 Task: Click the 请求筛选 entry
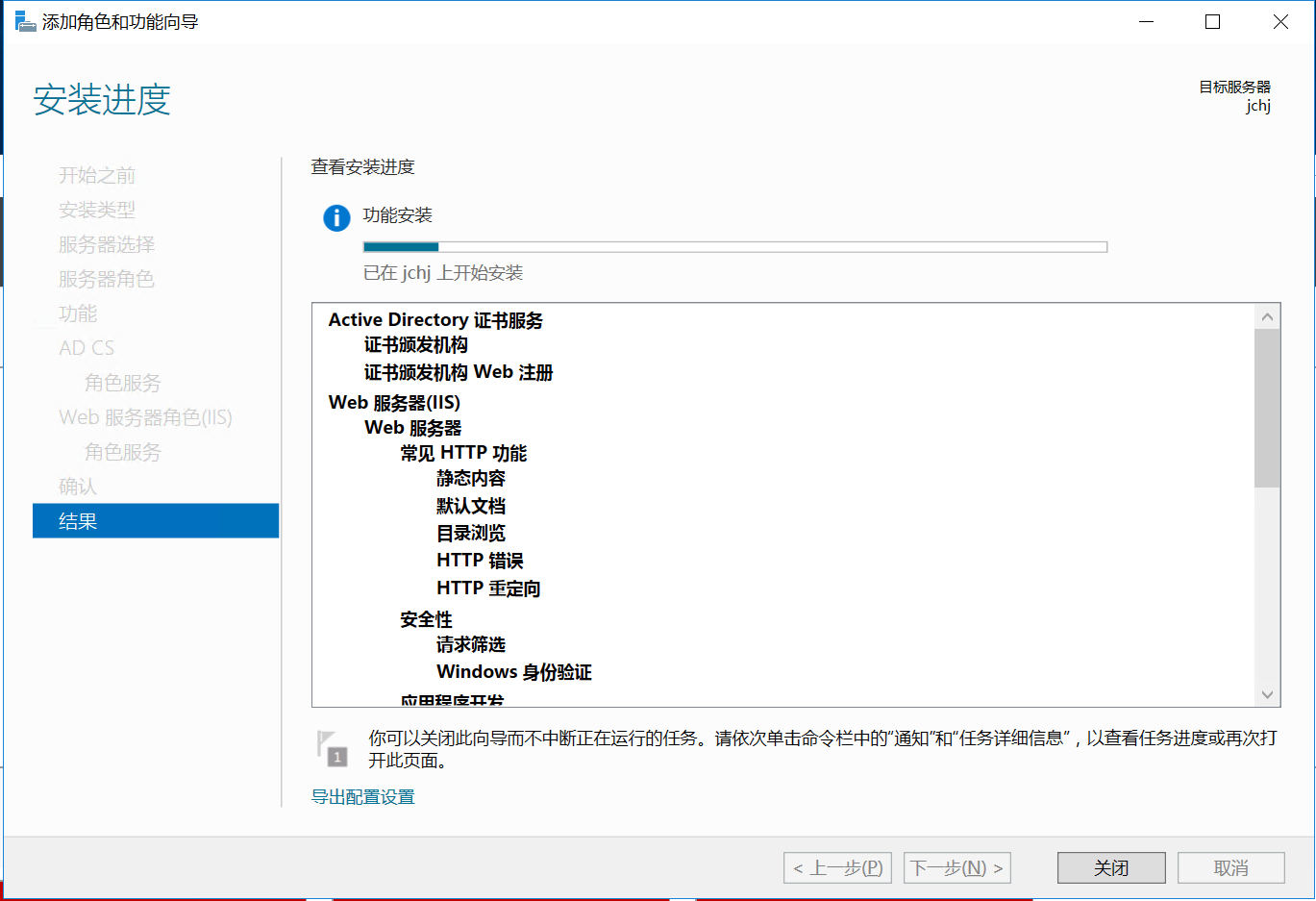(x=471, y=644)
